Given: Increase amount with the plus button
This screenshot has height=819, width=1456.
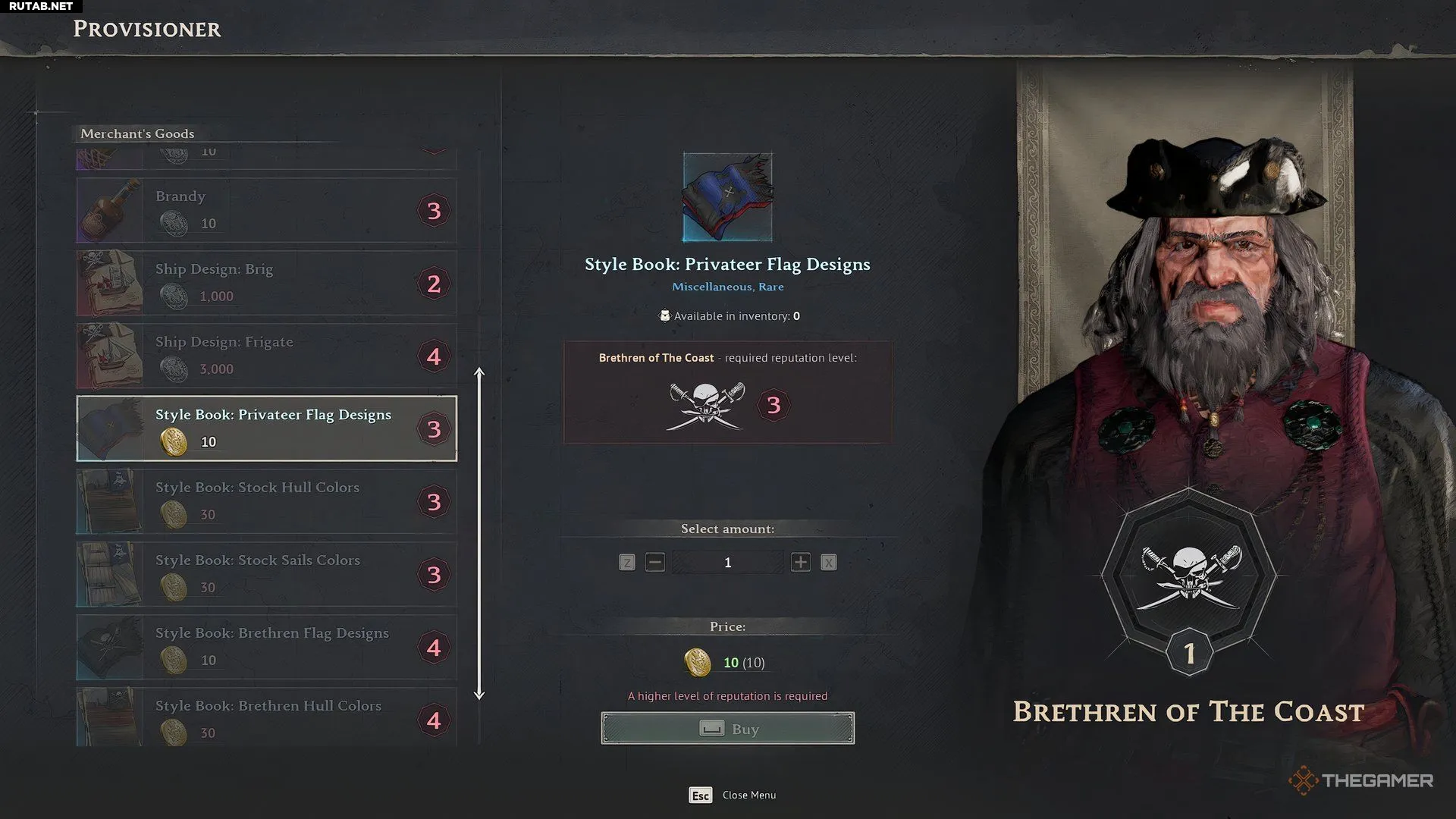Looking at the screenshot, I should [800, 562].
